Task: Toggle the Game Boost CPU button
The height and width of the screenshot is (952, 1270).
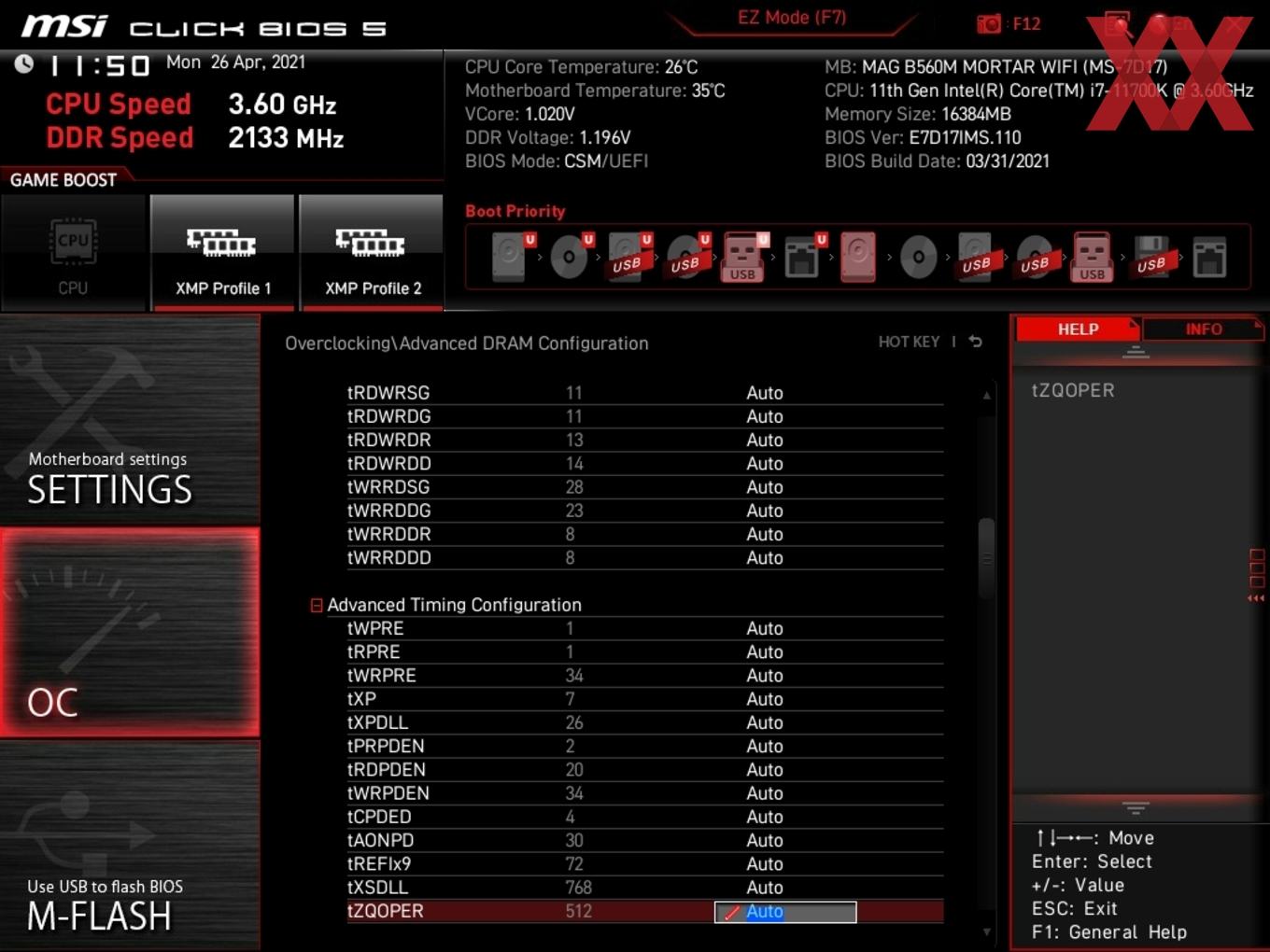Action: [x=73, y=252]
